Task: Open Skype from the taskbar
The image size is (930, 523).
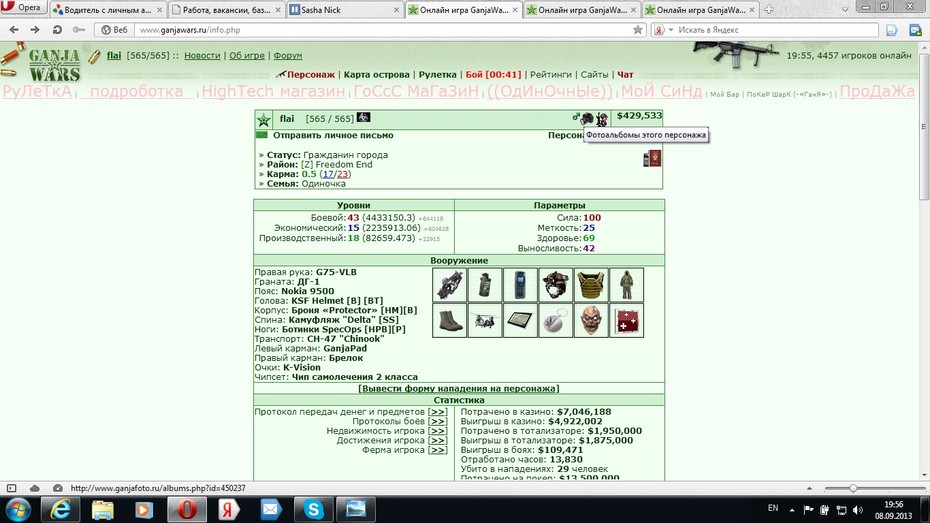Action: coord(314,509)
